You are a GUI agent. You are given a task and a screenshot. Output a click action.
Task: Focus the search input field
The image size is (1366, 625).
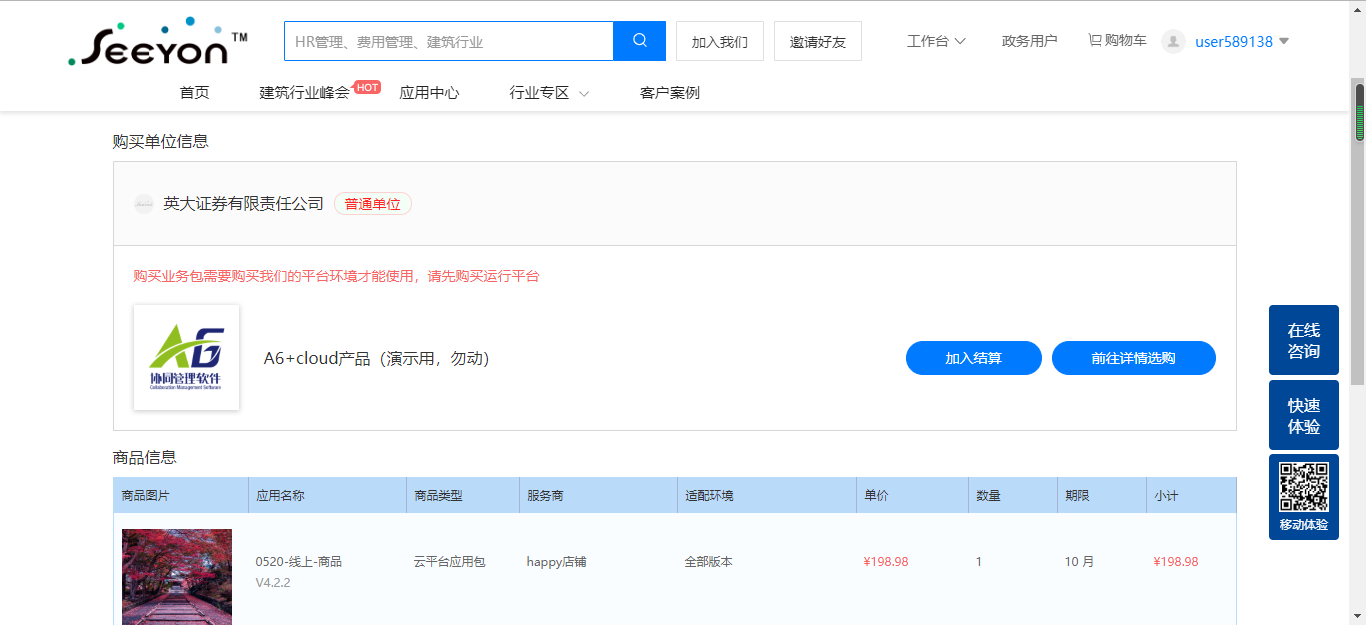[x=449, y=41]
